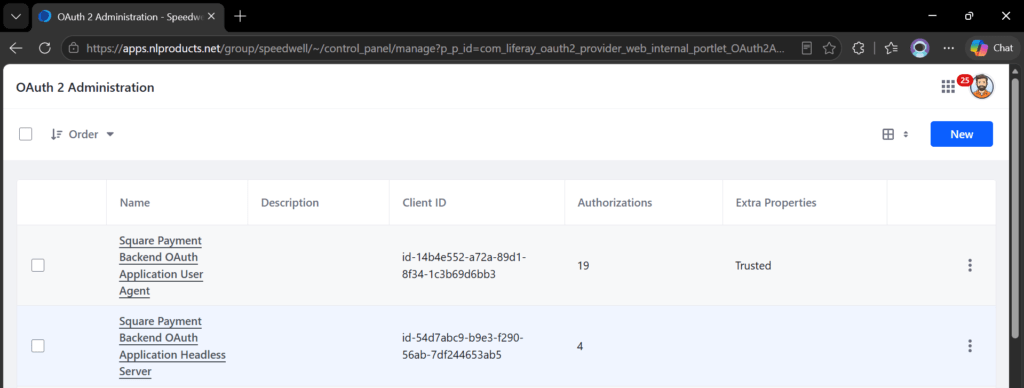Click the Description column header

290,202
